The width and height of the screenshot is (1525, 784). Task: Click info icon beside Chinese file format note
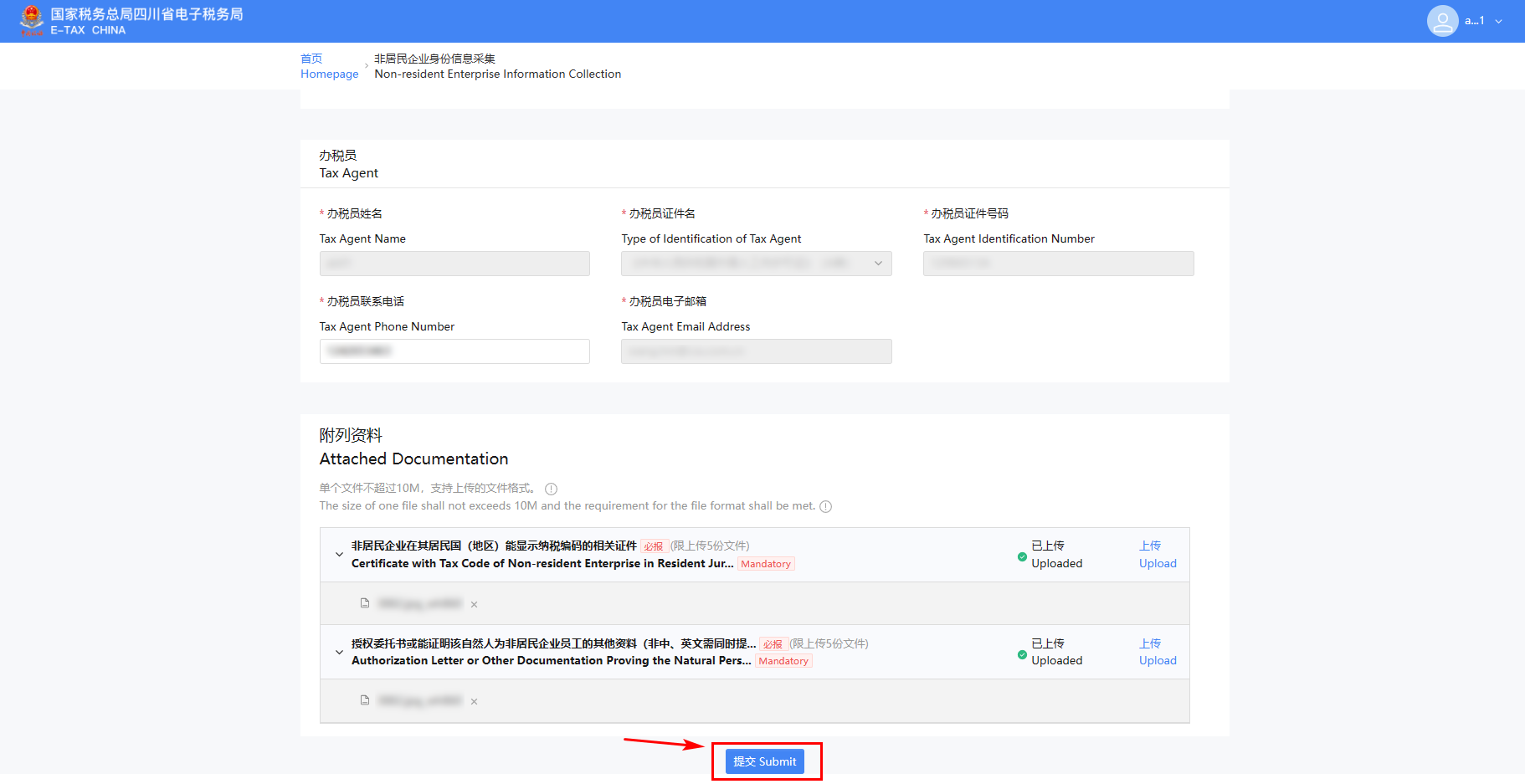[551, 489]
